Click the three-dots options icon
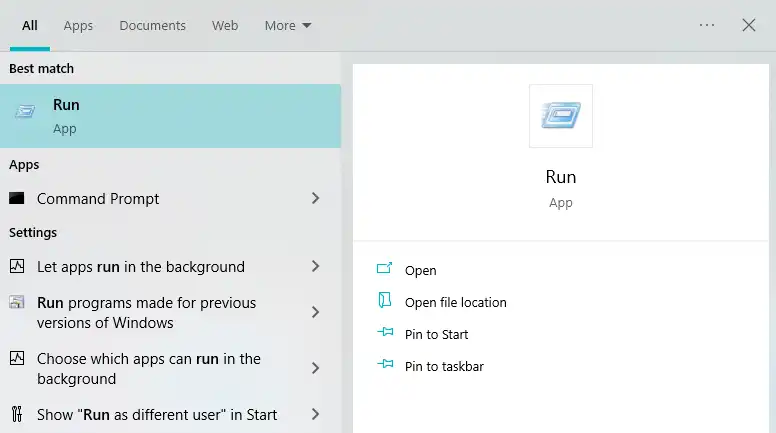The image size is (776, 433). tap(707, 25)
